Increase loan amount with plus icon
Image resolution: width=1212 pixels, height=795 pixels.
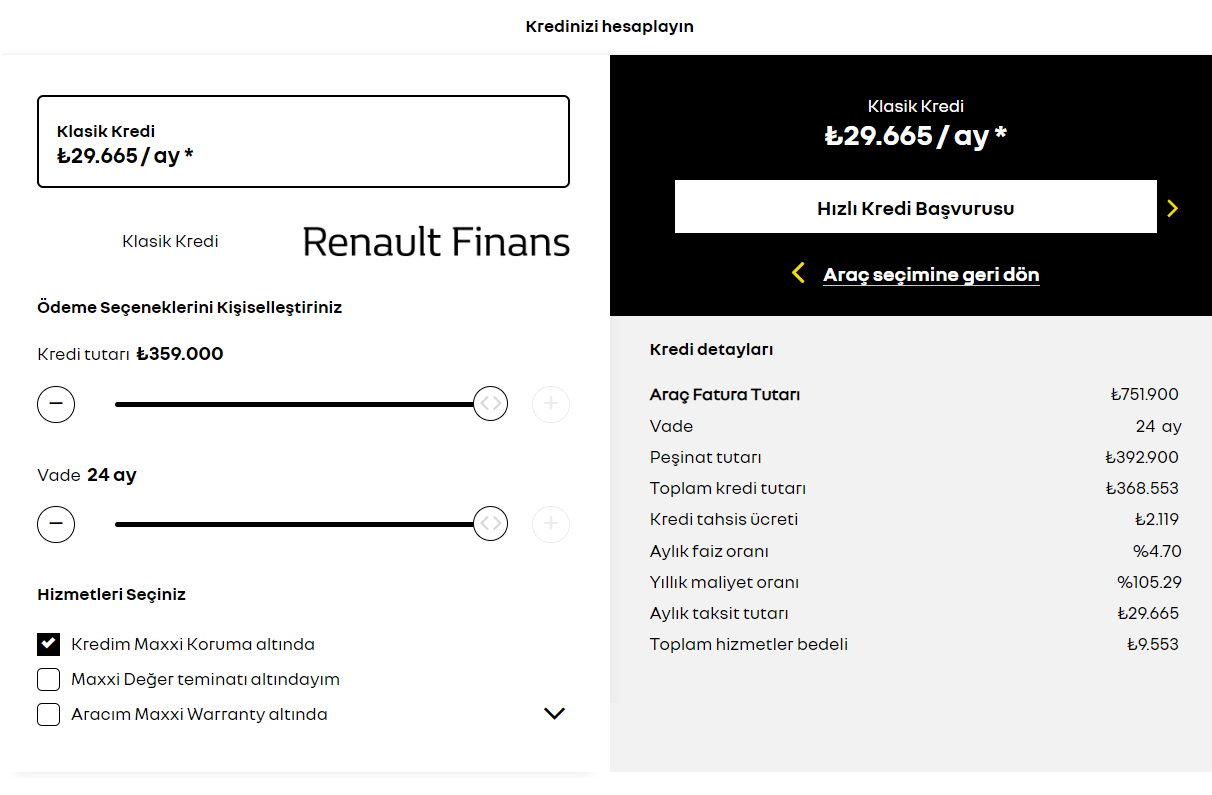pyautogui.click(x=551, y=404)
